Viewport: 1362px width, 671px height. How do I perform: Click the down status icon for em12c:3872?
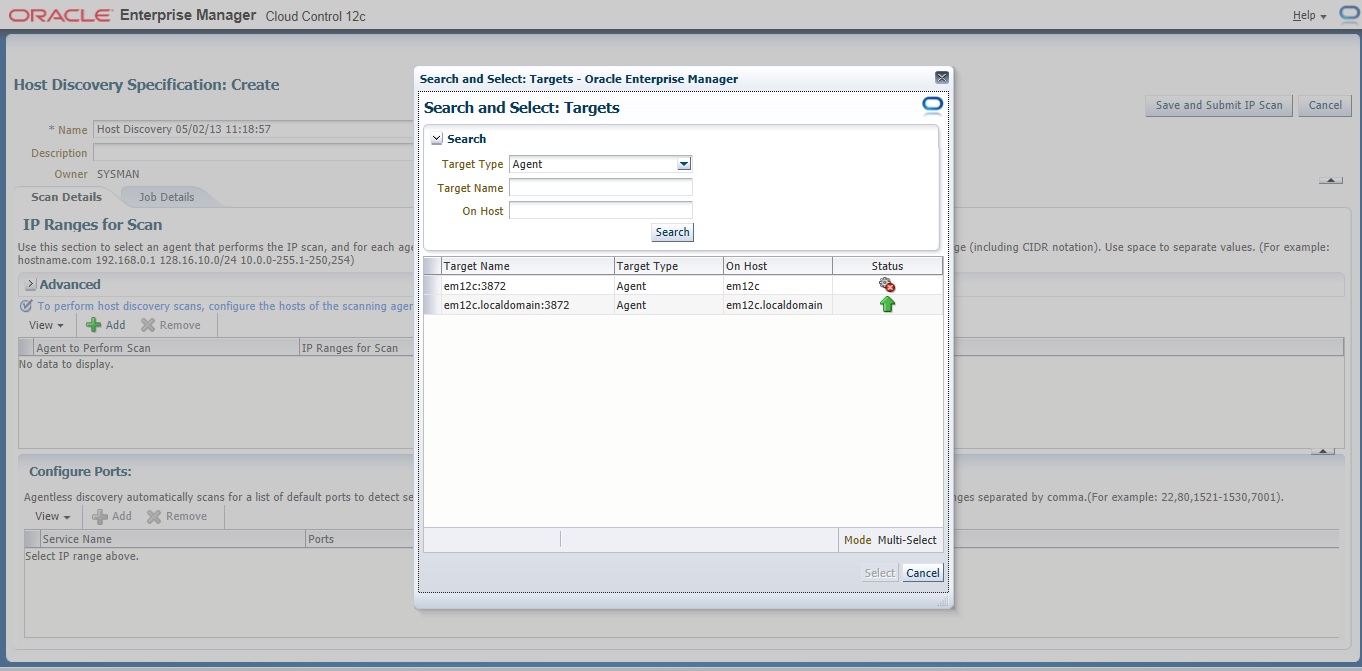point(887,286)
